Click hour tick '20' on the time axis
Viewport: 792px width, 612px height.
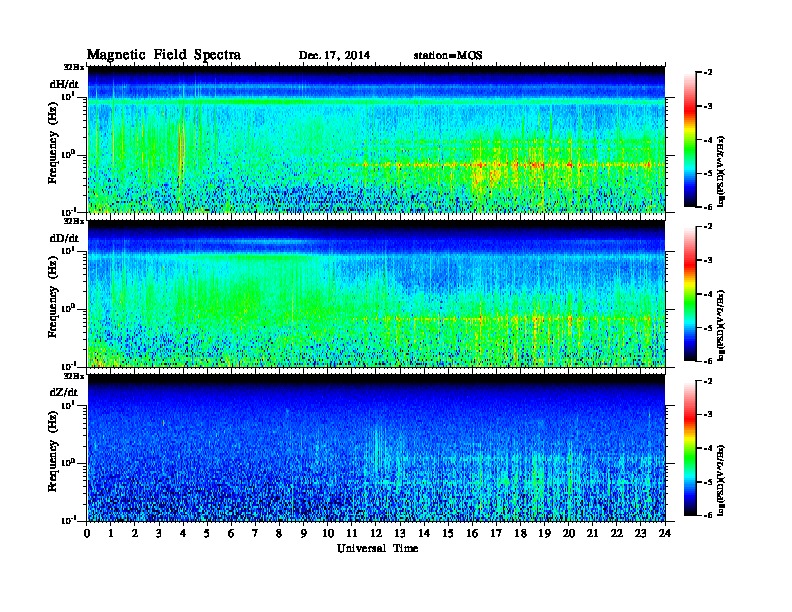point(569,534)
